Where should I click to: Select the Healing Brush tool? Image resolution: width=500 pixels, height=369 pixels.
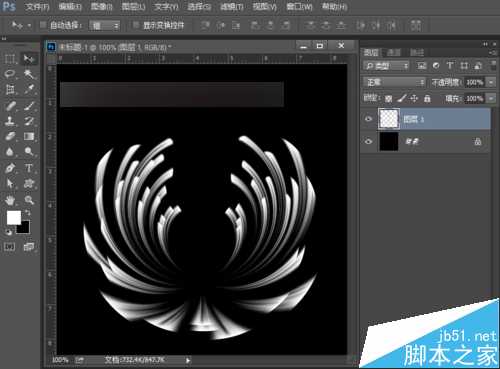(x=10, y=106)
